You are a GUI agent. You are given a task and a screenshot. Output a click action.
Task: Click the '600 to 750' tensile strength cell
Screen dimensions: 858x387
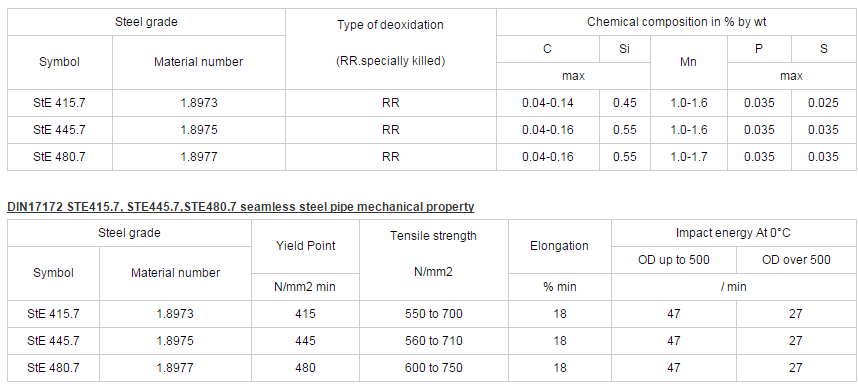click(x=433, y=367)
